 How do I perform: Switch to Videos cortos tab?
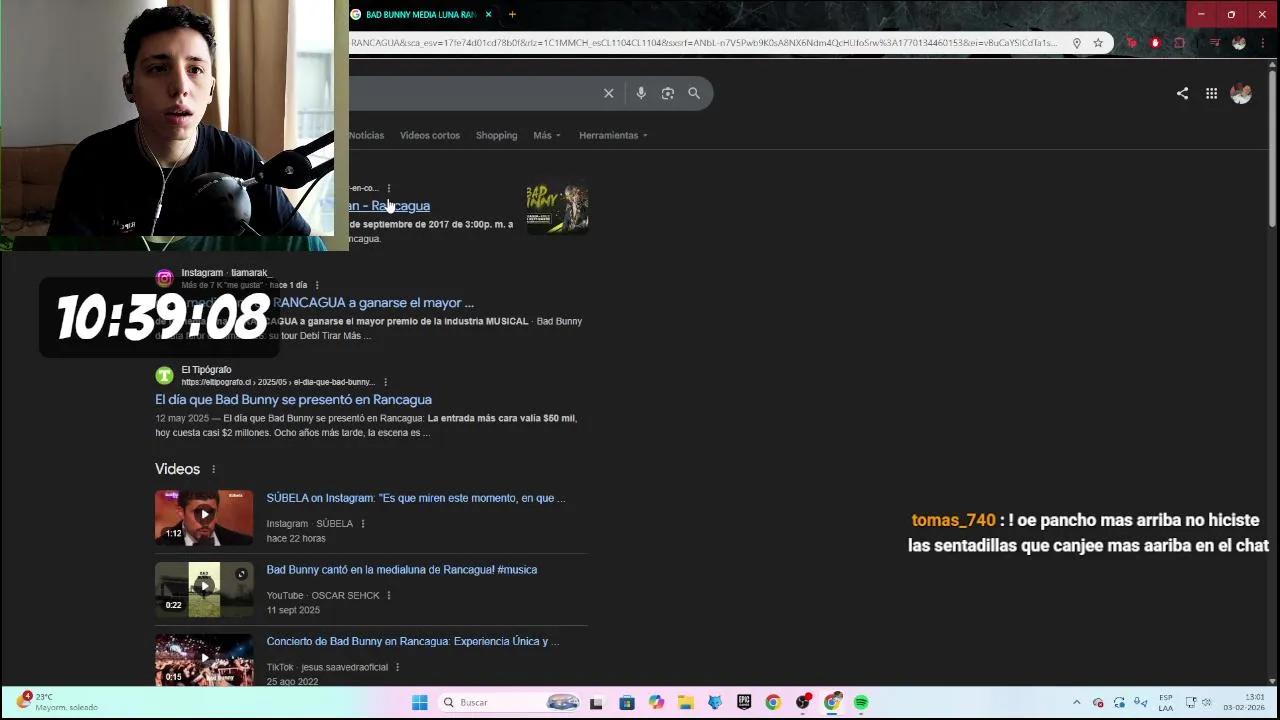click(430, 135)
